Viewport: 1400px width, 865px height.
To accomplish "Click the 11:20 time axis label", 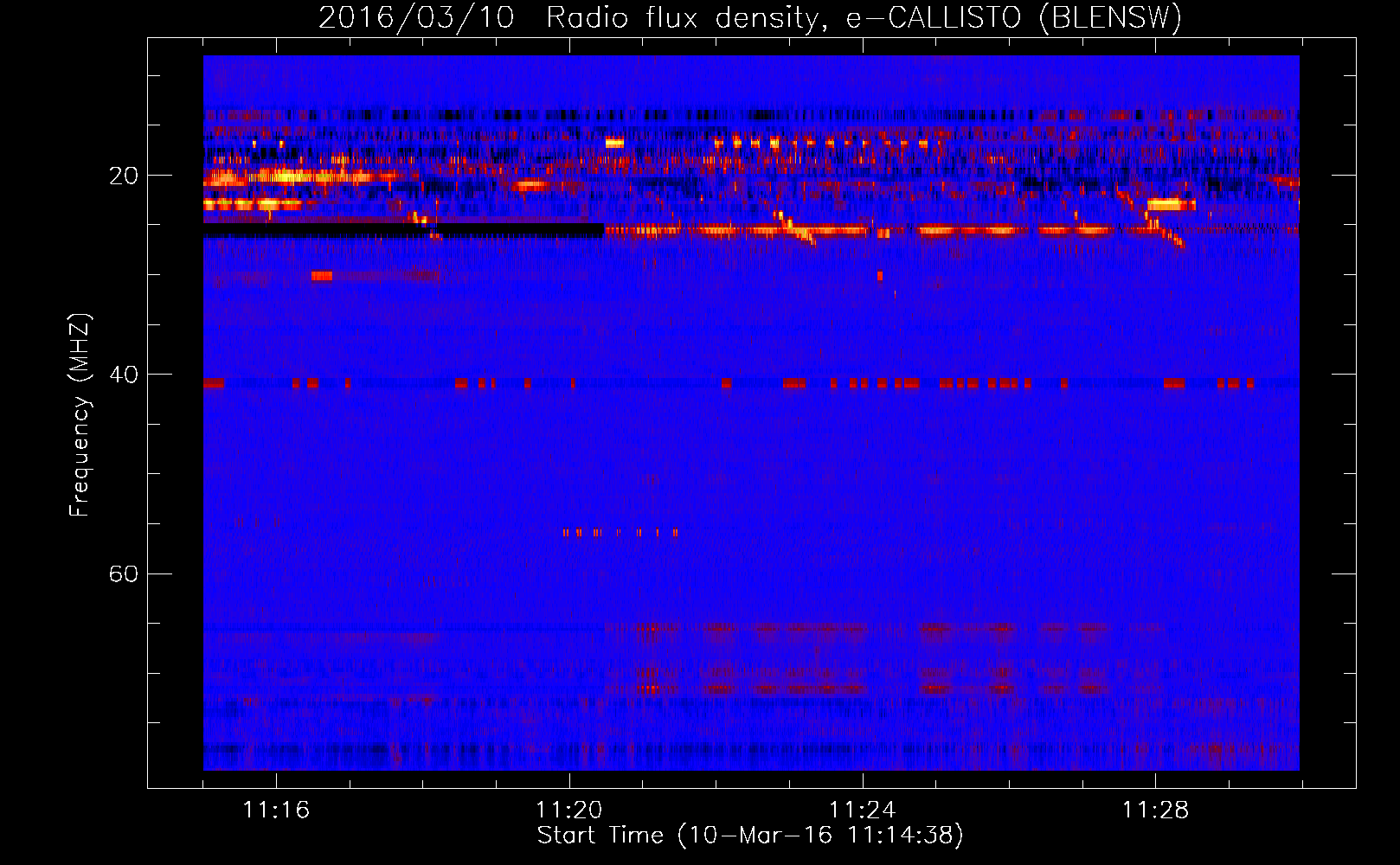I will pos(569,810).
